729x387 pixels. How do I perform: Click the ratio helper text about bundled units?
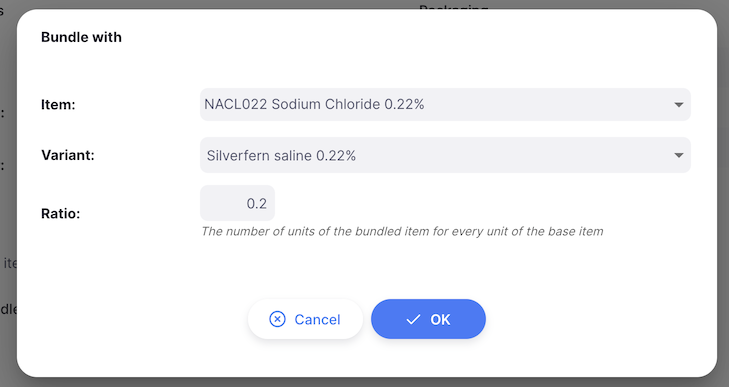tap(402, 231)
